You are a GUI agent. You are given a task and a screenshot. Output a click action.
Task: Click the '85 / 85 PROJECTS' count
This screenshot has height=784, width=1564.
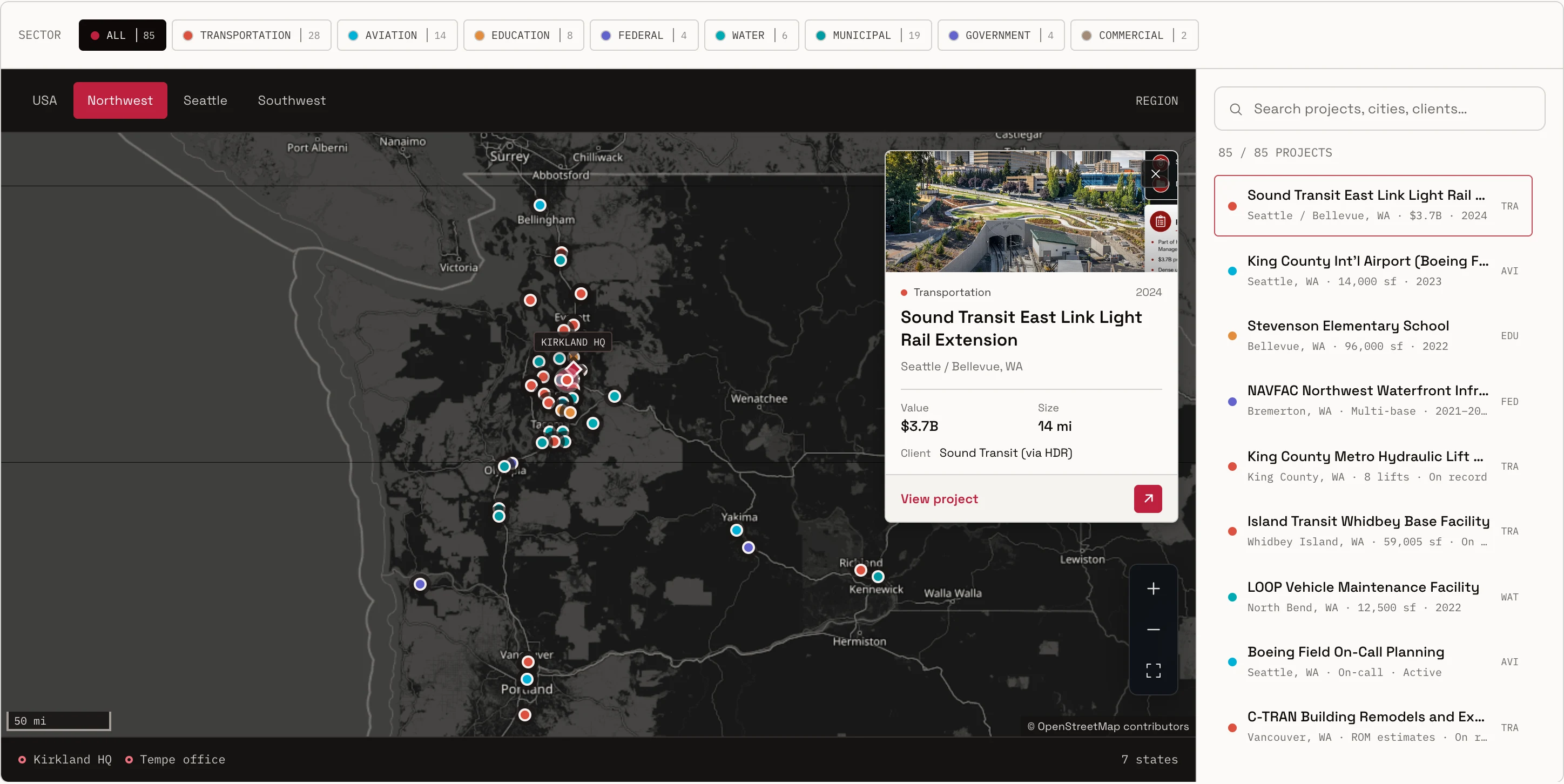[1275, 152]
